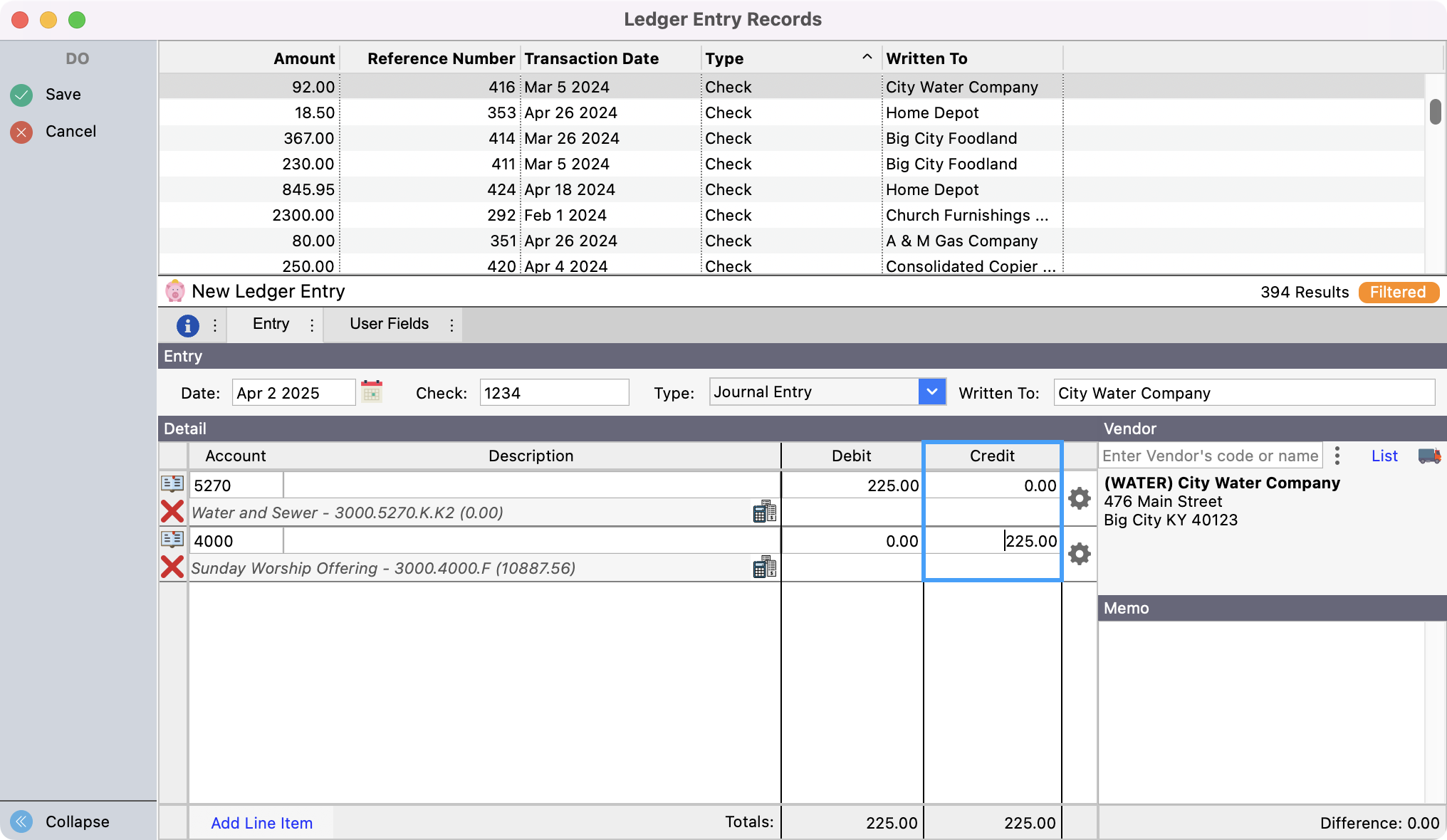This screenshot has width=1447, height=840.
Task: Open vendor field three-dot options menu
Action: click(1337, 456)
